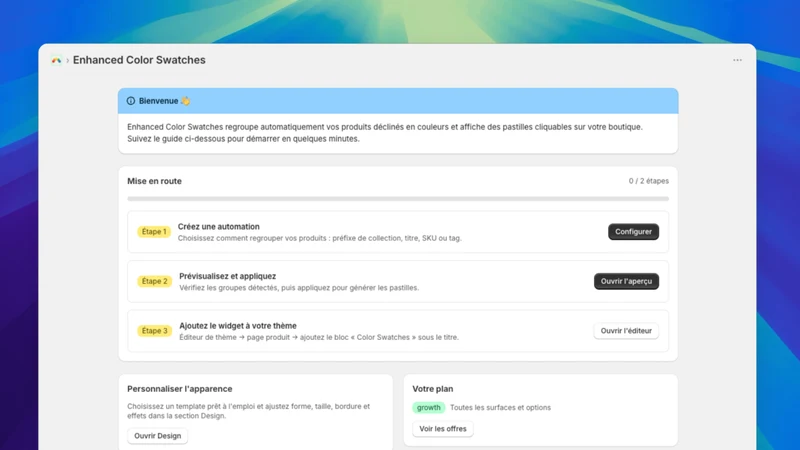Click the info icon beside Bienvenue
The image size is (800, 450).
click(x=131, y=101)
